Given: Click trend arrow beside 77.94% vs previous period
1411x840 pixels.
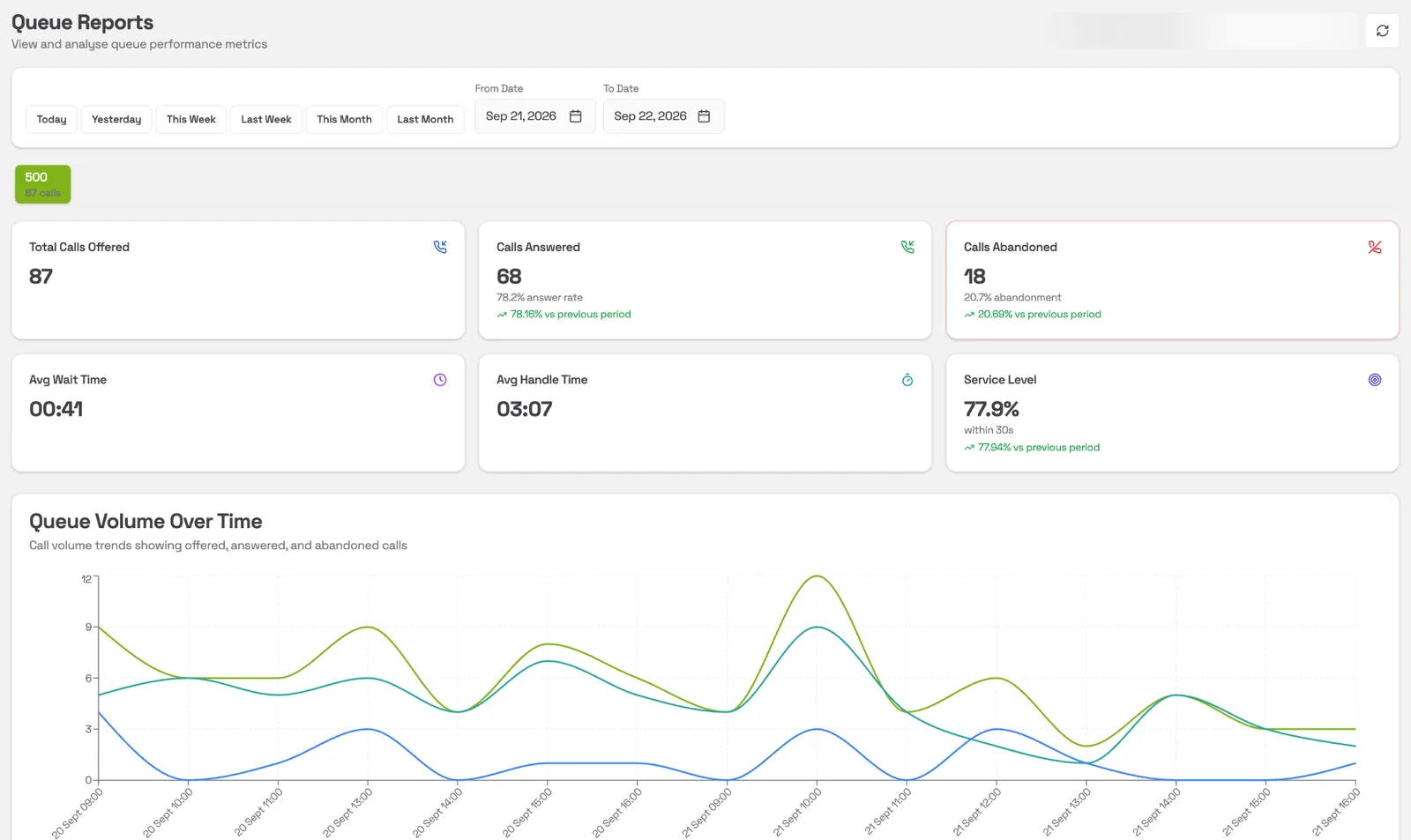Looking at the screenshot, I should tap(969, 448).
